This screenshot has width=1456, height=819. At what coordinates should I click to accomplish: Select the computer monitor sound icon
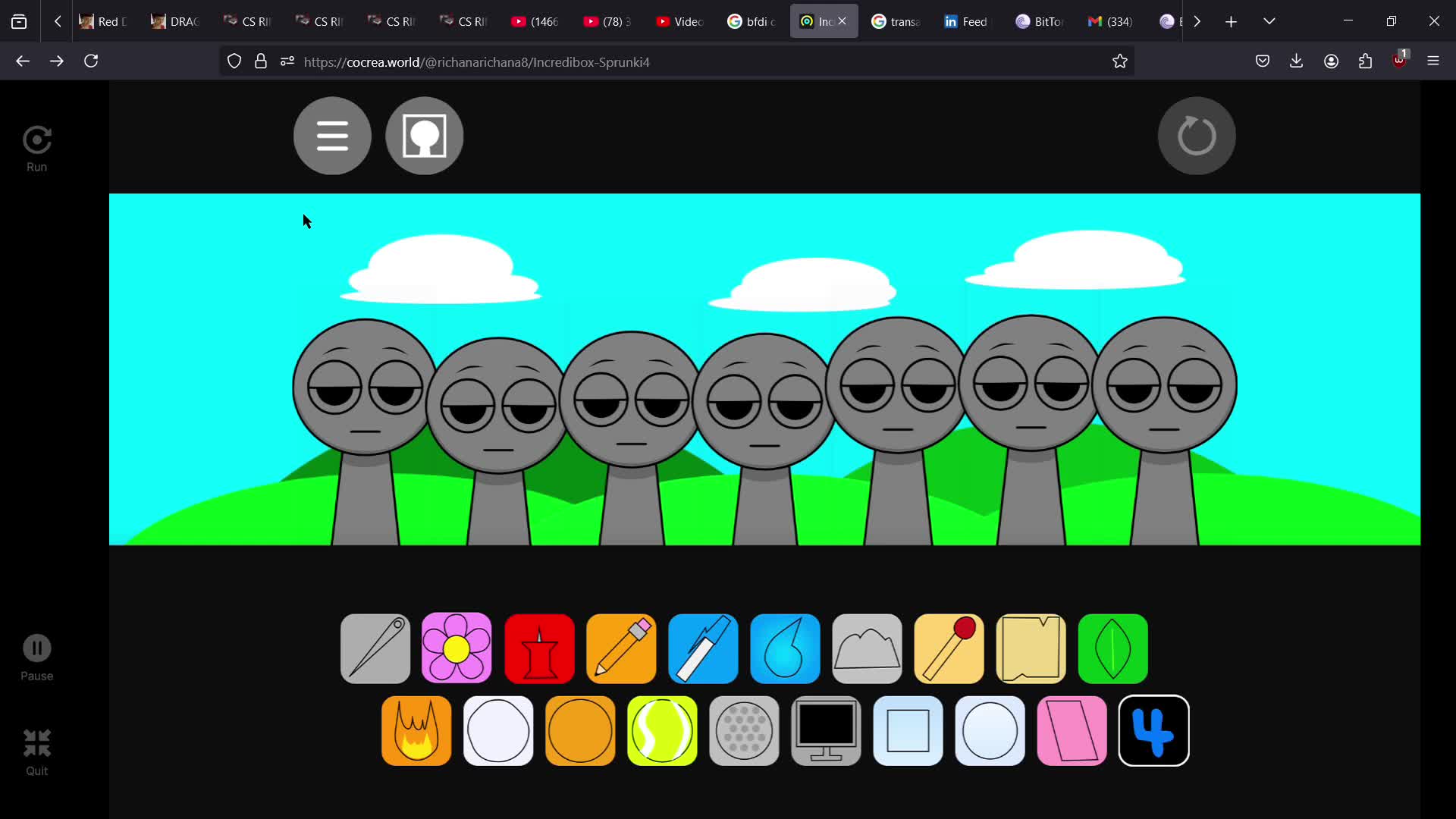pyautogui.click(x=826, y=730)
